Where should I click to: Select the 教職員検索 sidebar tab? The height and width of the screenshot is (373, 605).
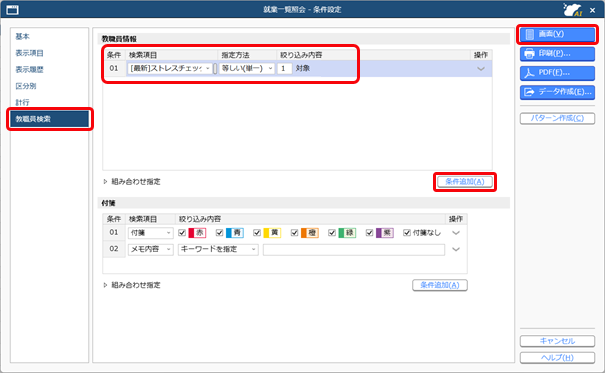pyautogui.click(x=49, y=119)
